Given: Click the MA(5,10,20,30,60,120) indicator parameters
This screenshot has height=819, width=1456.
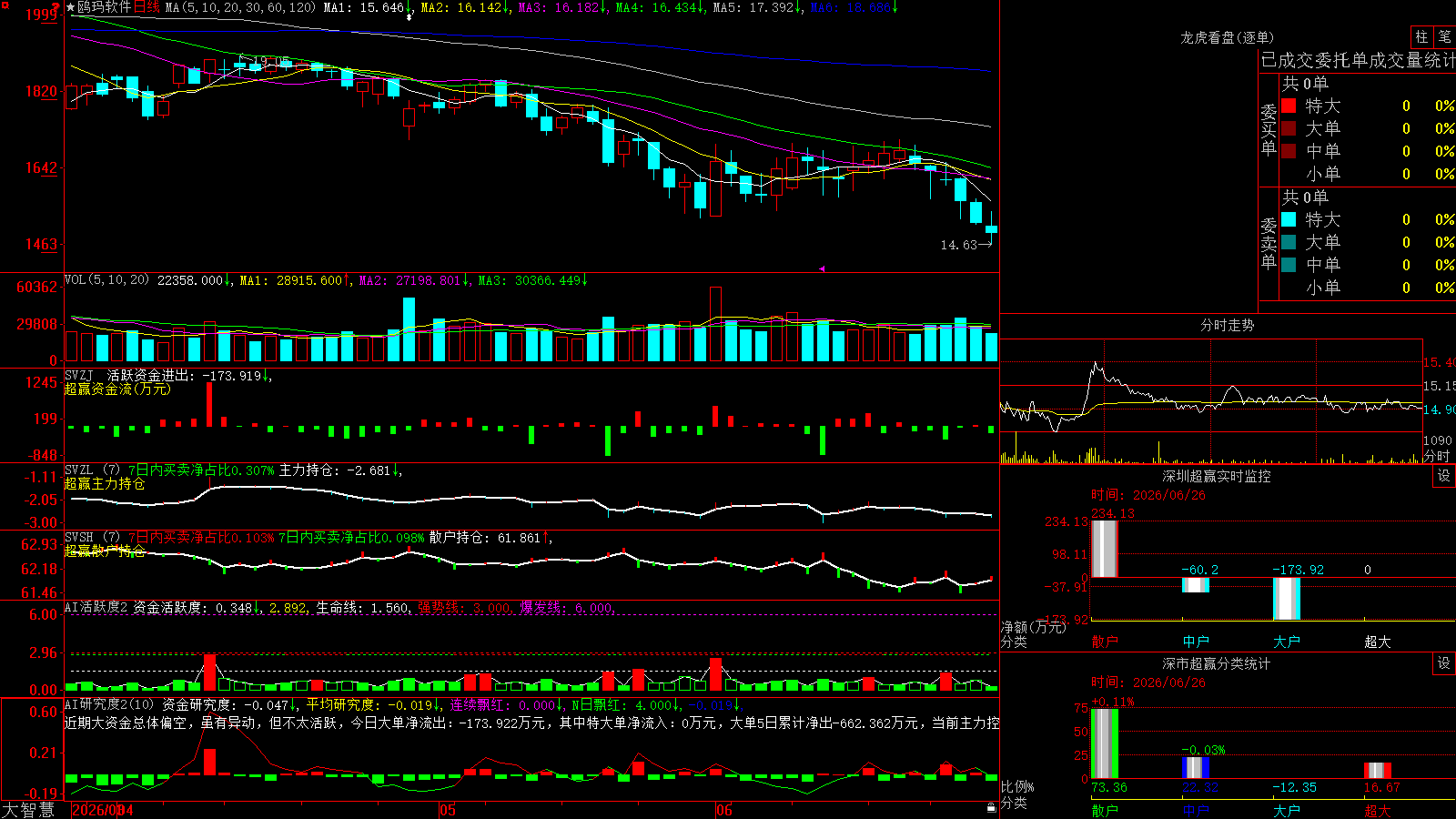Looking at the screenshot, I should coord(241,7).
